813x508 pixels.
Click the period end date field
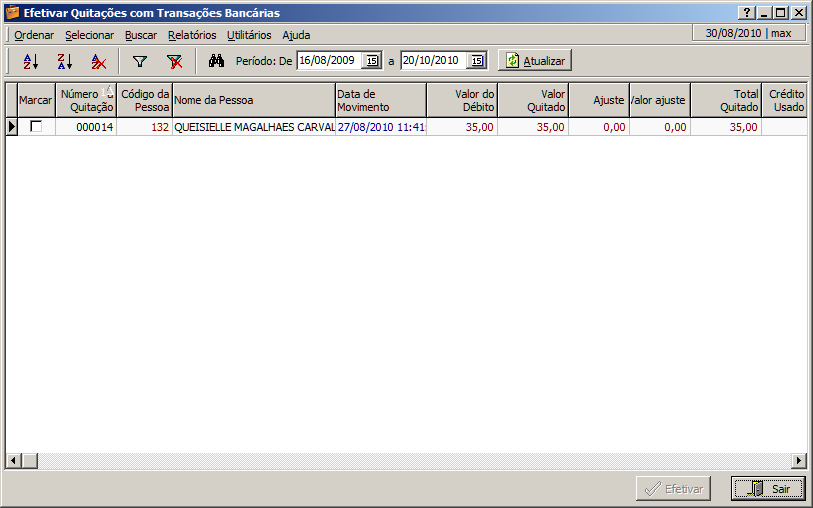(433, 61)
